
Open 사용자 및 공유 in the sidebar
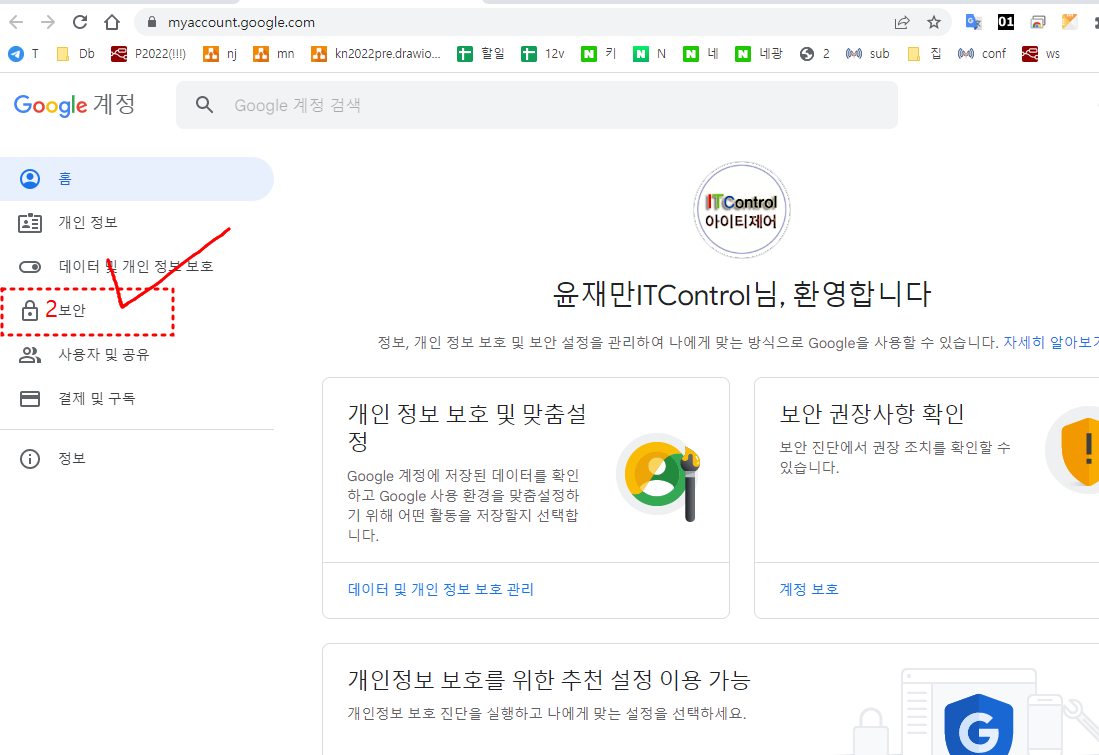click(137, 355)
